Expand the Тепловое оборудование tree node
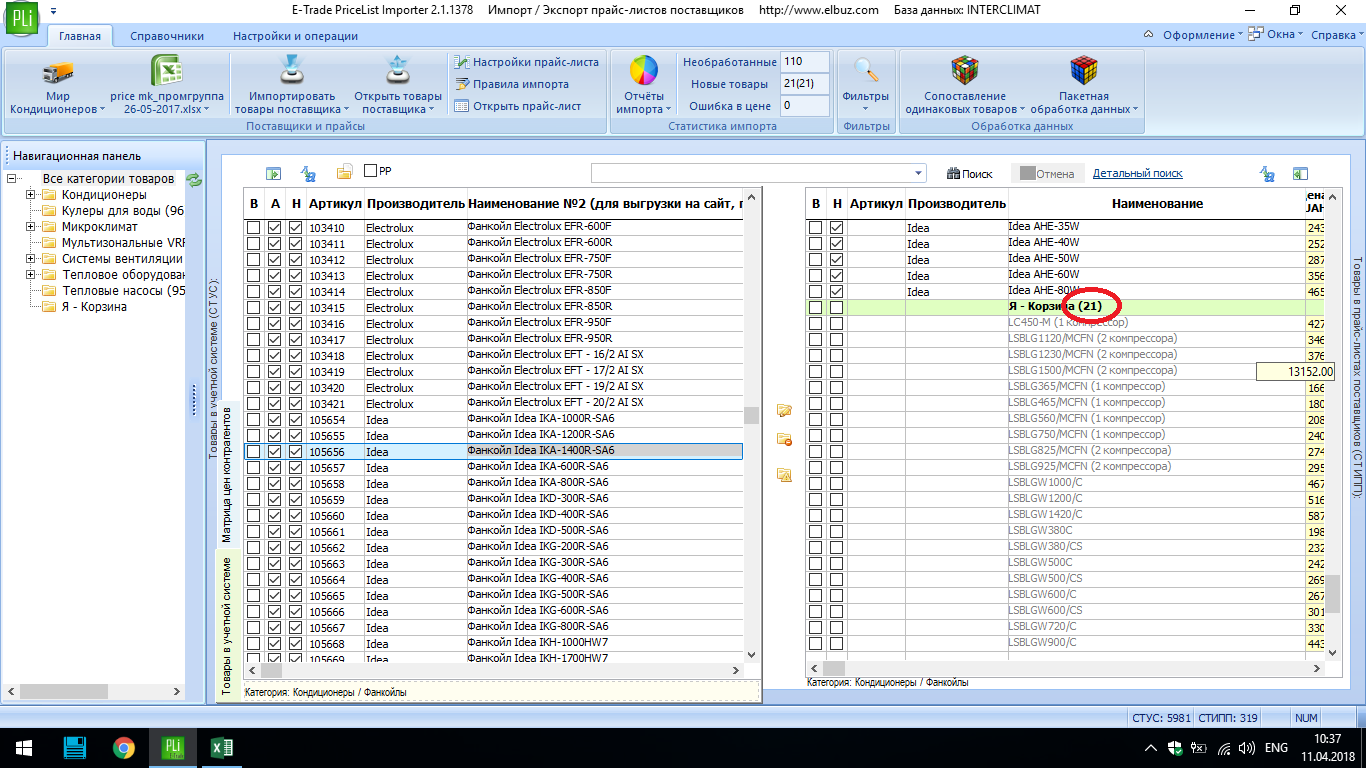 click(x=31, y=275)
